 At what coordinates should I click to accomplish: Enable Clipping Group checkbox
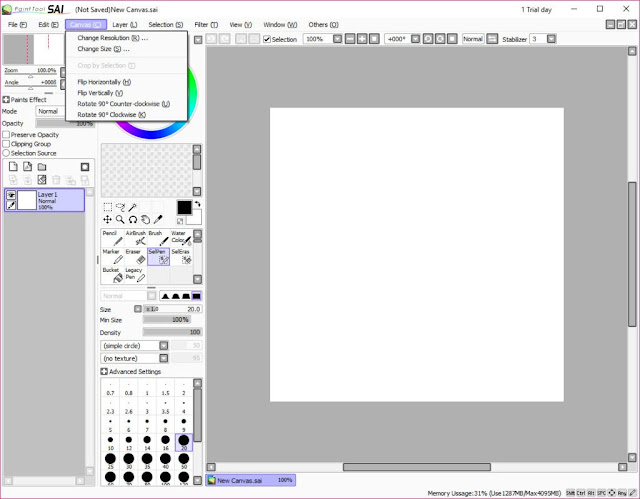pyautogui.click(x=6, y=144)
